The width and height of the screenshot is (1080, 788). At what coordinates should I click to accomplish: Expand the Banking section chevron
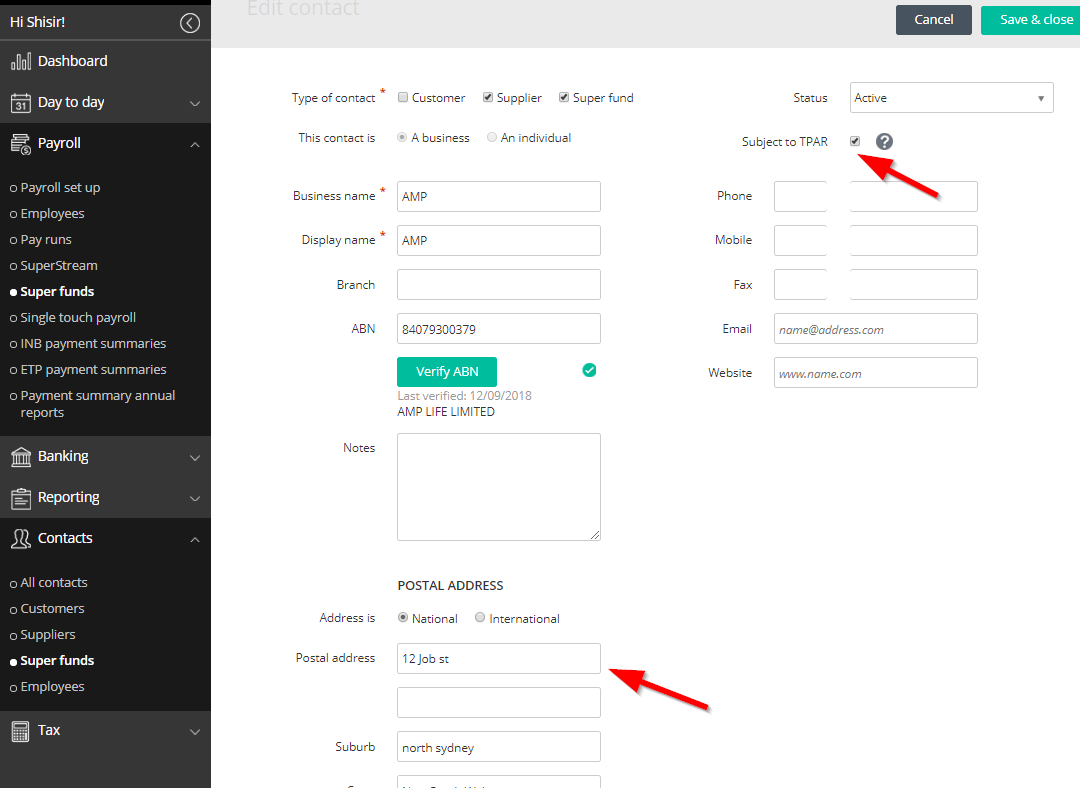click(195, 457)
